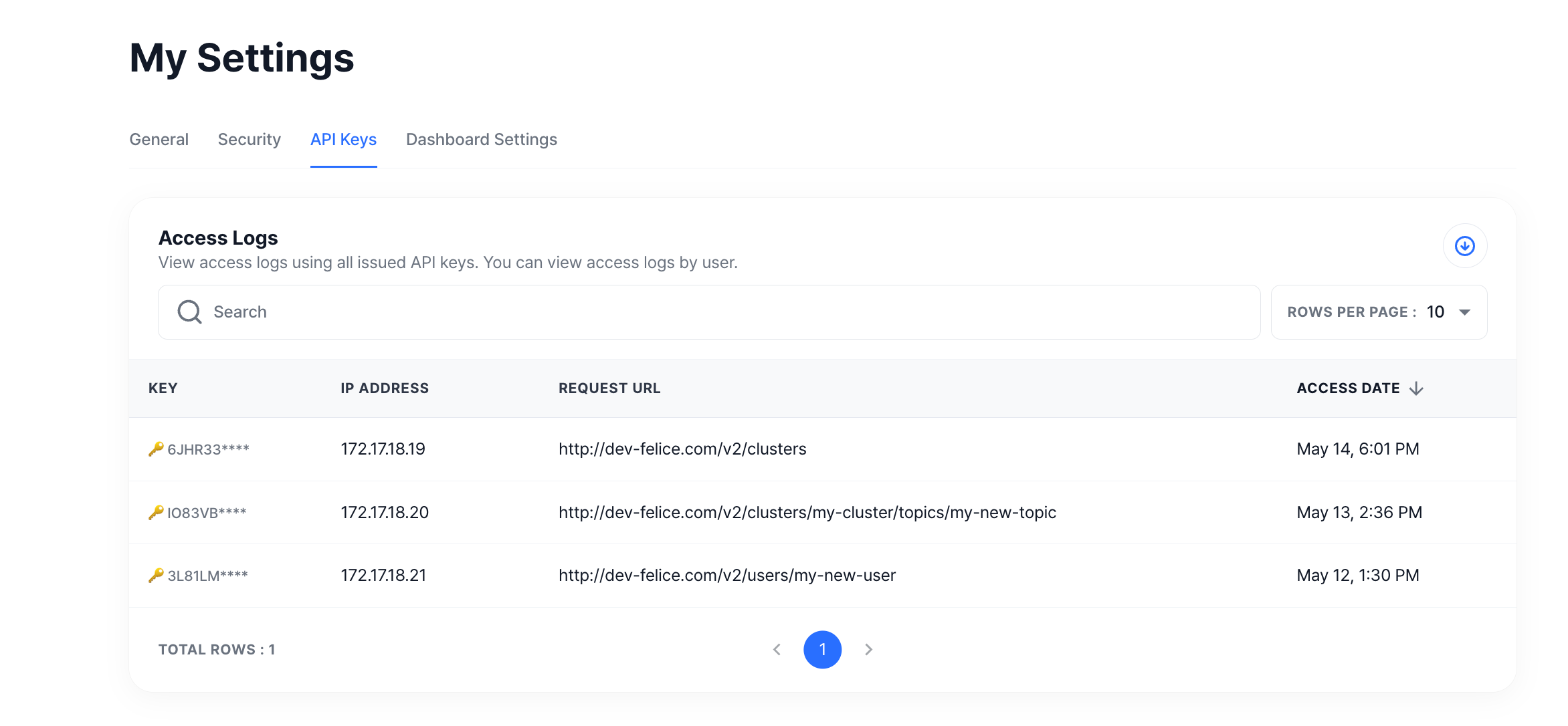The width and height of the screenshot is (1568, 726).
Task: Click the Request URL column header
Action: (x=609, y=388)
